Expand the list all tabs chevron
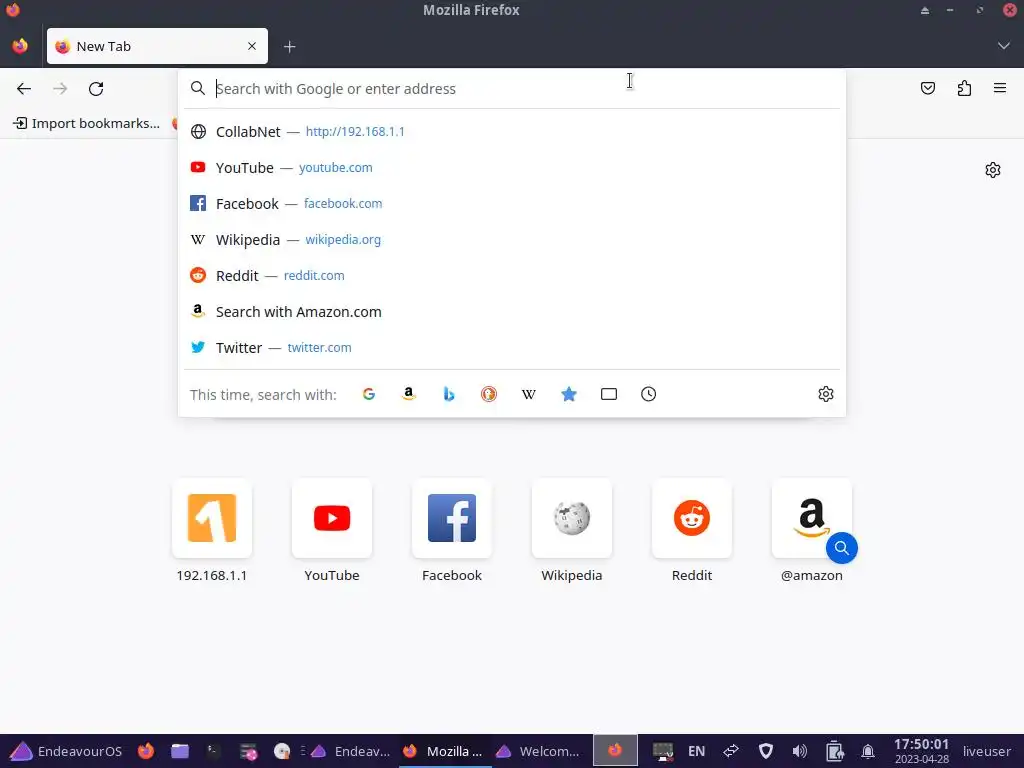 [1004, 46]
